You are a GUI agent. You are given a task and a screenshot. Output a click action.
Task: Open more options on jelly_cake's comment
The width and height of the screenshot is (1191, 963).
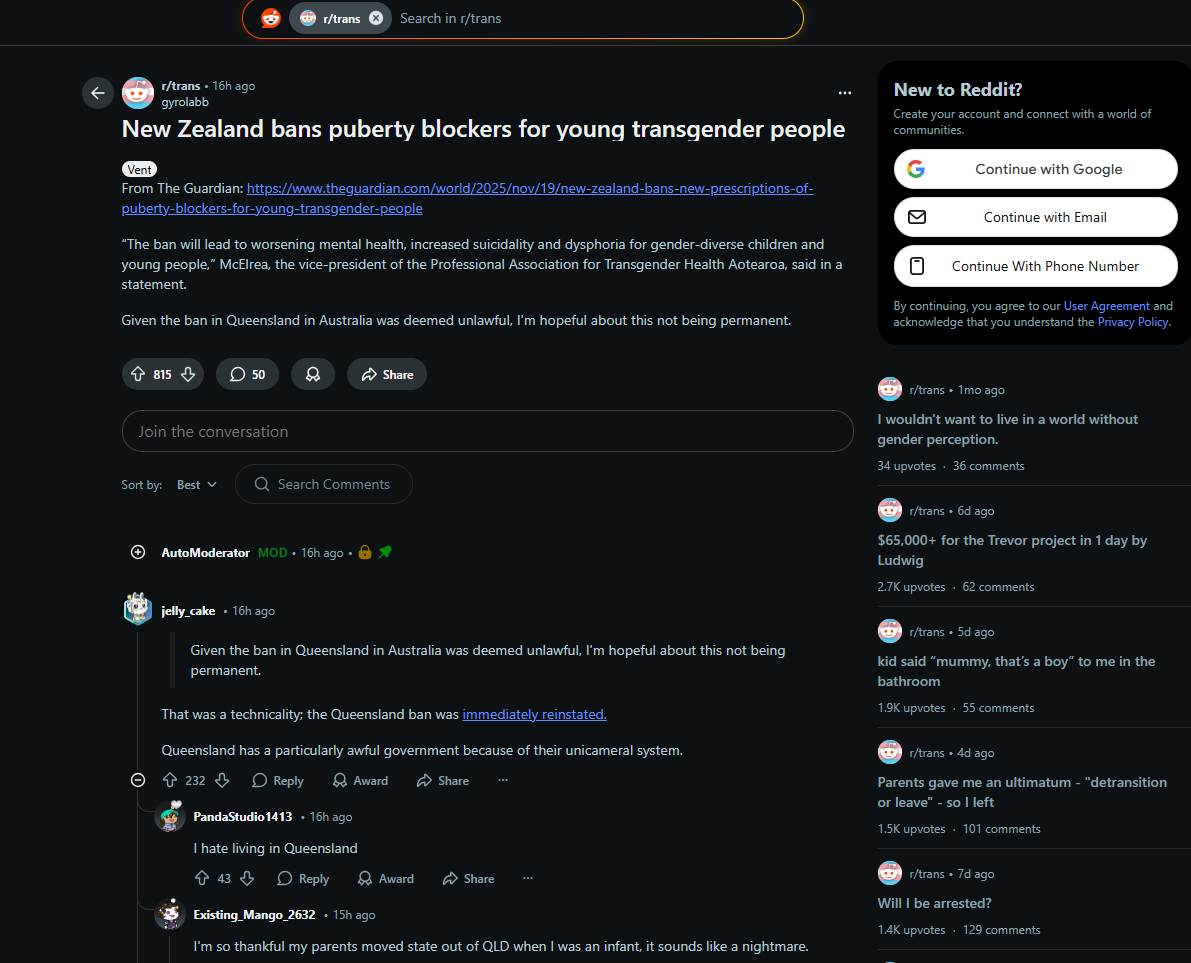tap(503, 780)
